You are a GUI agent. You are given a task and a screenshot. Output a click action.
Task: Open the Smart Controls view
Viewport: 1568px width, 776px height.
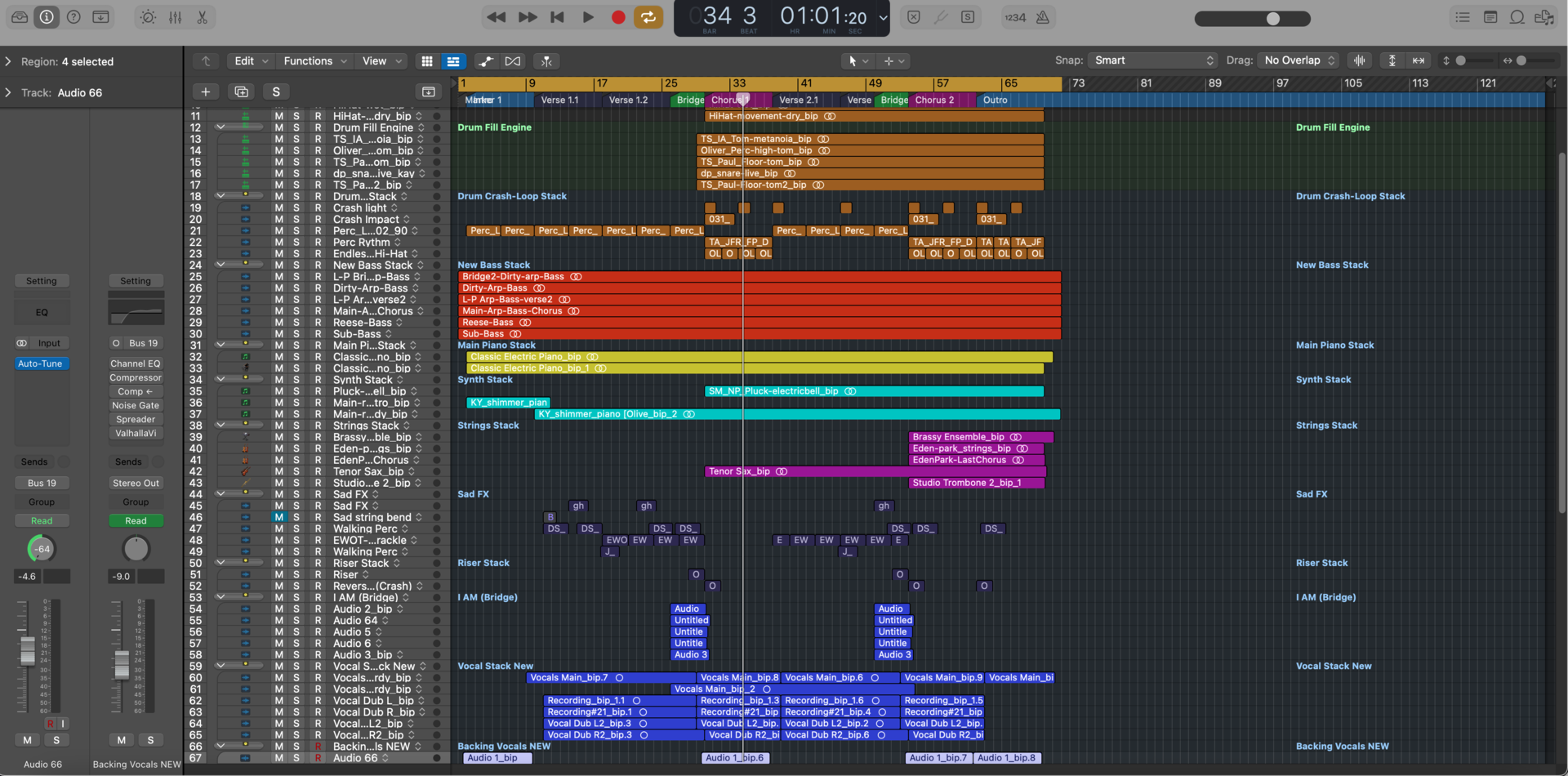coord(147,16)
